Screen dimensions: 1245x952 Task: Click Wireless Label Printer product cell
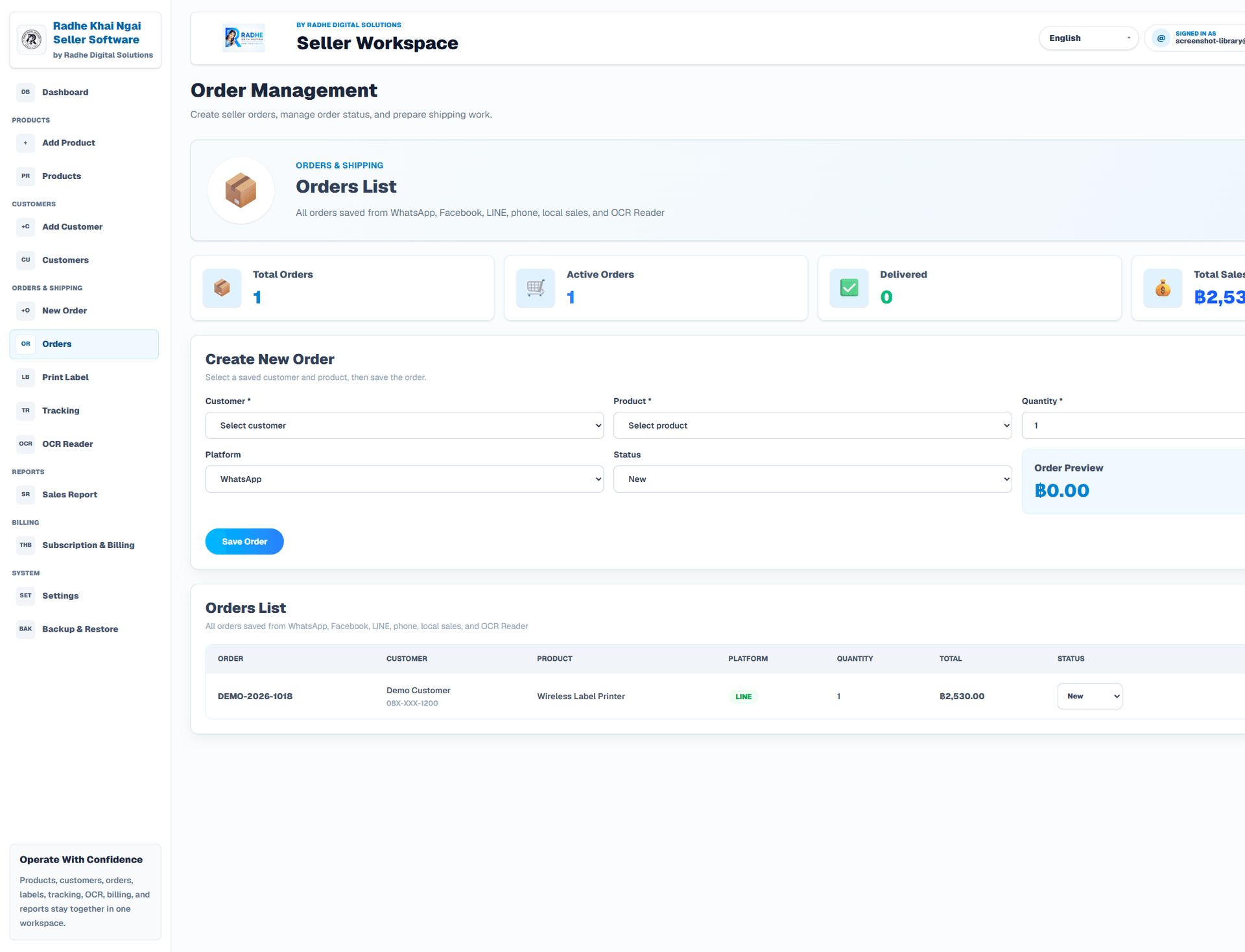pos(581,696)
